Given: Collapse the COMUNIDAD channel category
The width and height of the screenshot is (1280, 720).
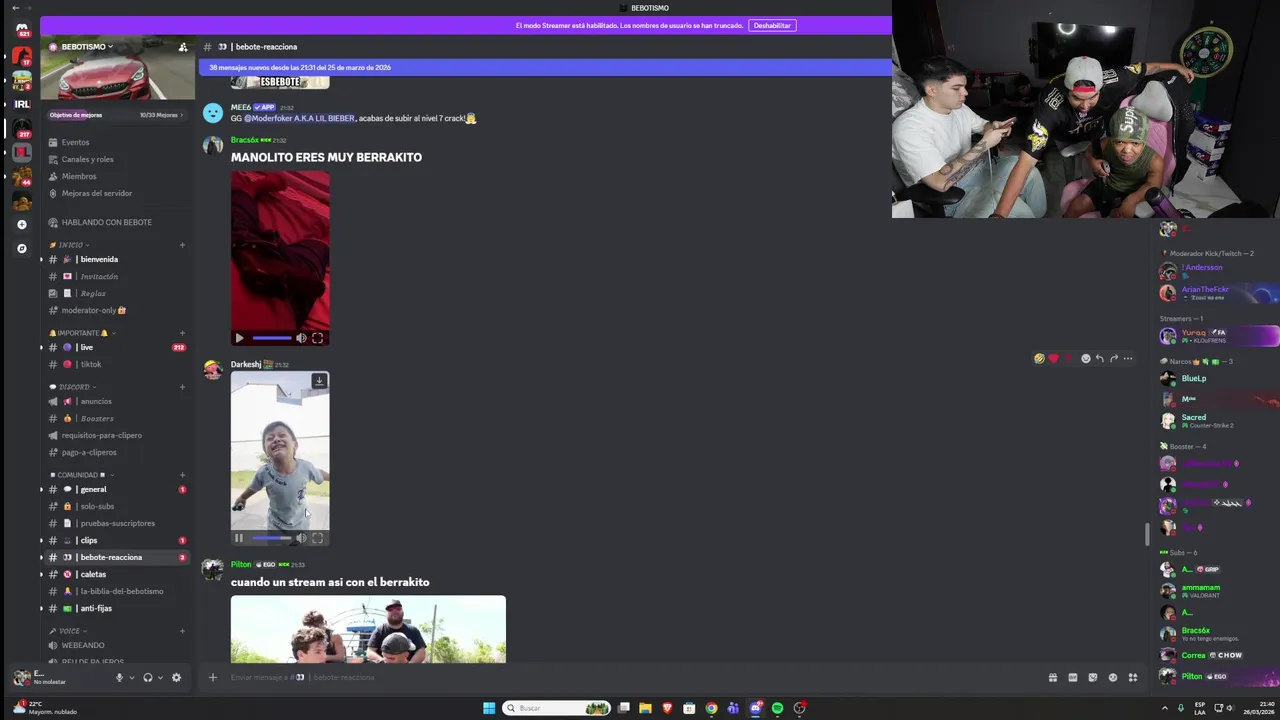Looking at the screenshot, I should click(x=83, y=475).
